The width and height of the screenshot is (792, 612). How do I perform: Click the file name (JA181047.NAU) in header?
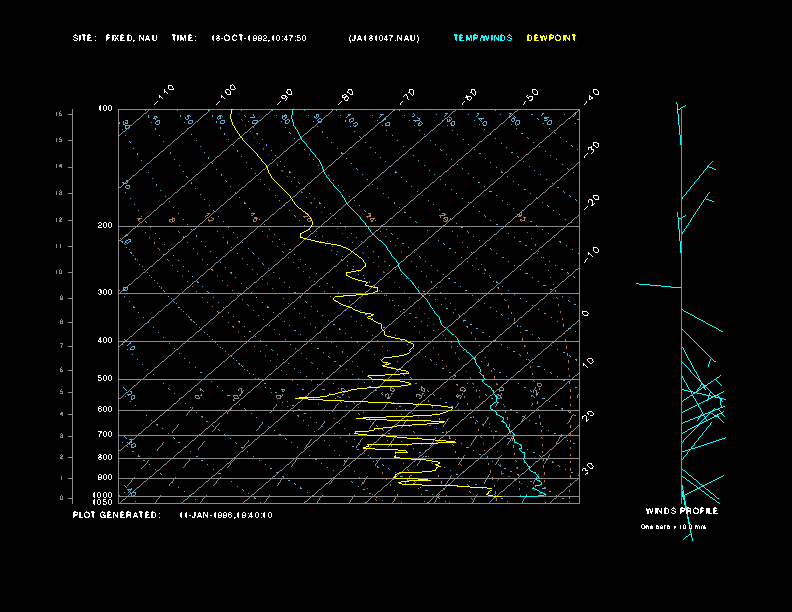click(x=384, y=38)
